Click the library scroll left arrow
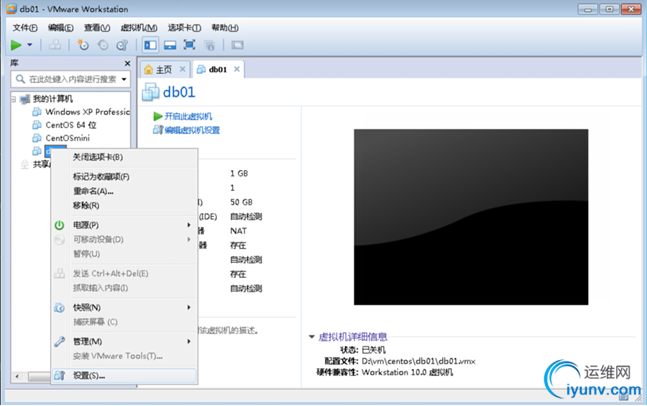Viewport: 647px width, 406px height. (17, 376)
